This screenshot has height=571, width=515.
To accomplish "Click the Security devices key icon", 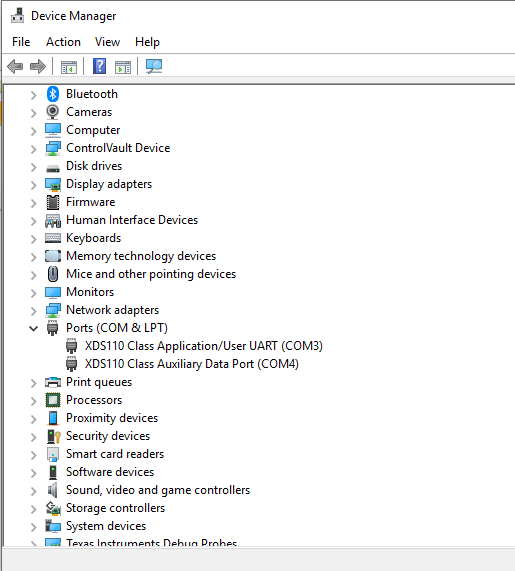I will (x=54, y=436).
